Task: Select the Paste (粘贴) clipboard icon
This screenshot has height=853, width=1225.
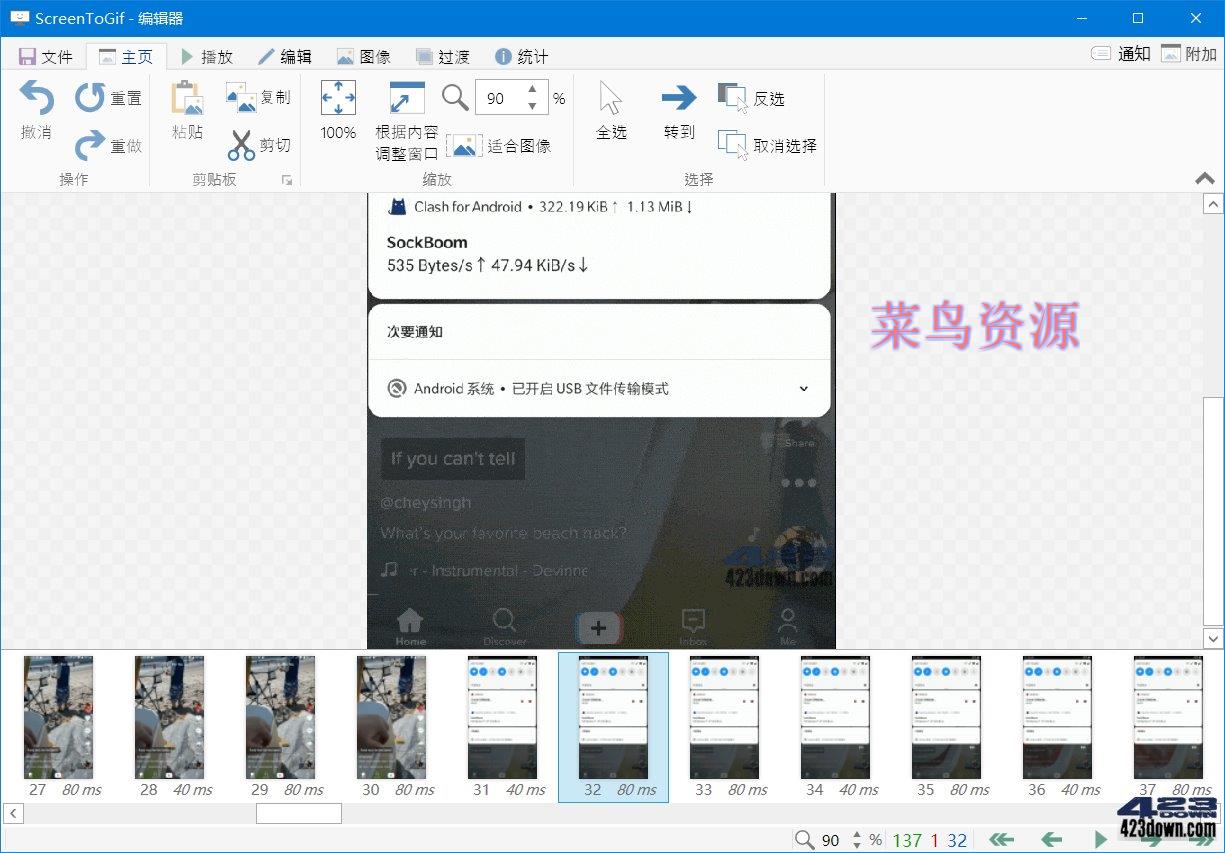Action: 186,98
